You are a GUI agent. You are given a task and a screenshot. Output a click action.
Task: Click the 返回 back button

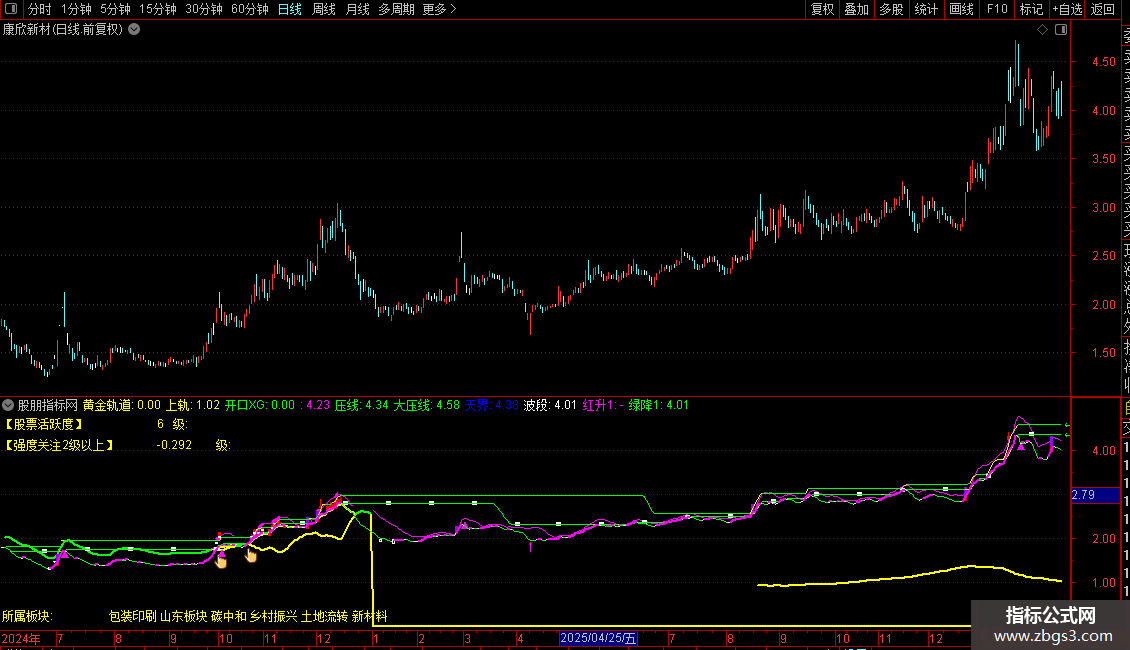pos(1103,9)
